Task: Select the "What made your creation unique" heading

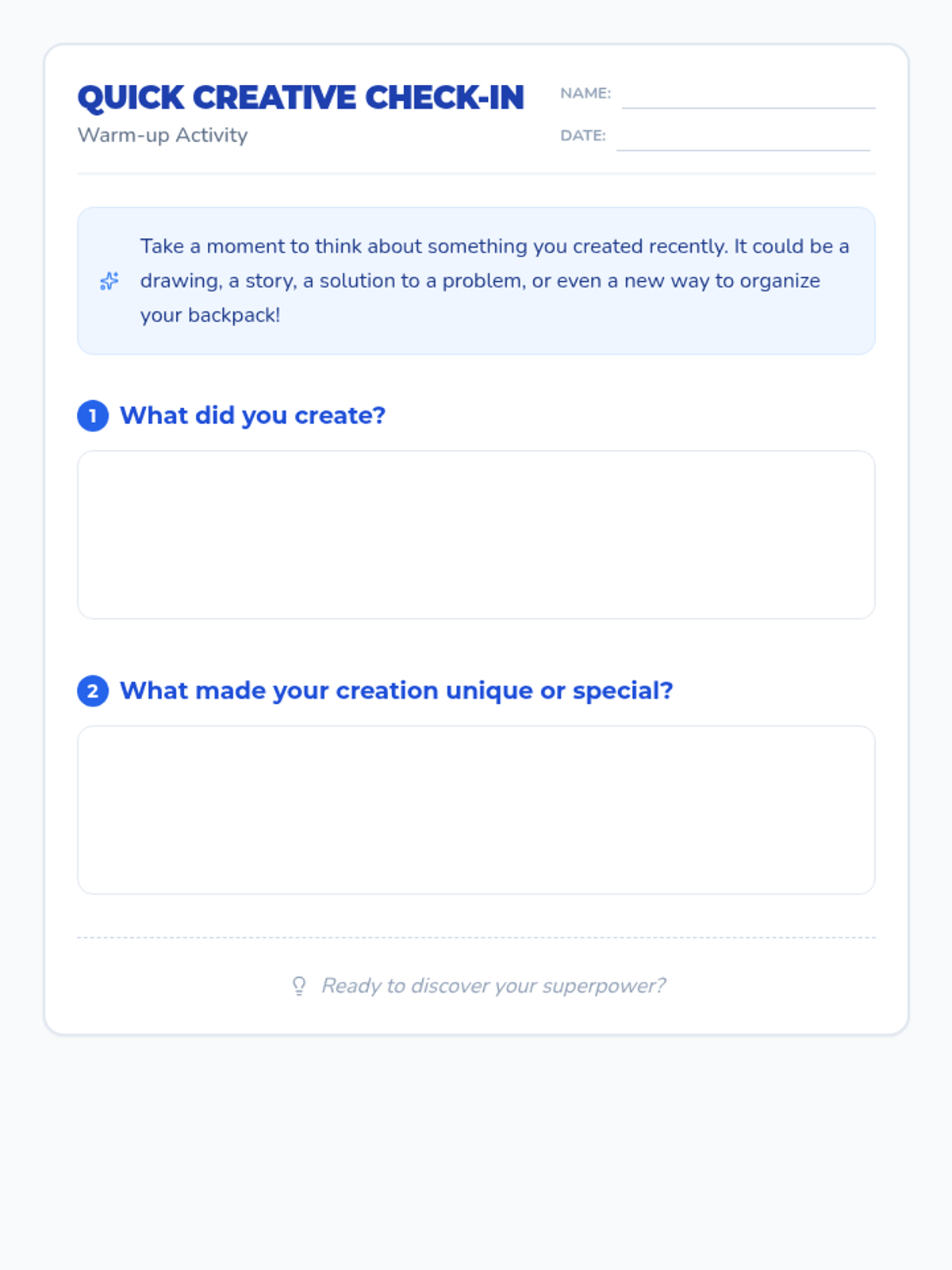Action: [x=396, y=691]
